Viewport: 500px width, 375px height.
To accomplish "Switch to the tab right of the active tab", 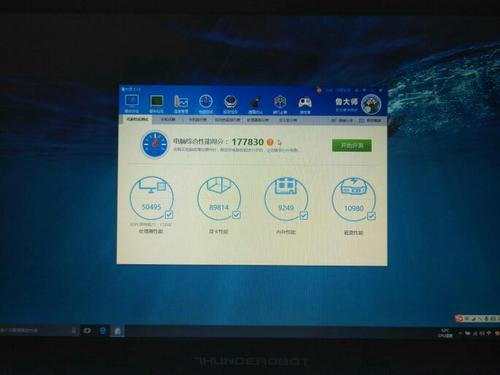I will pos(168,119).
